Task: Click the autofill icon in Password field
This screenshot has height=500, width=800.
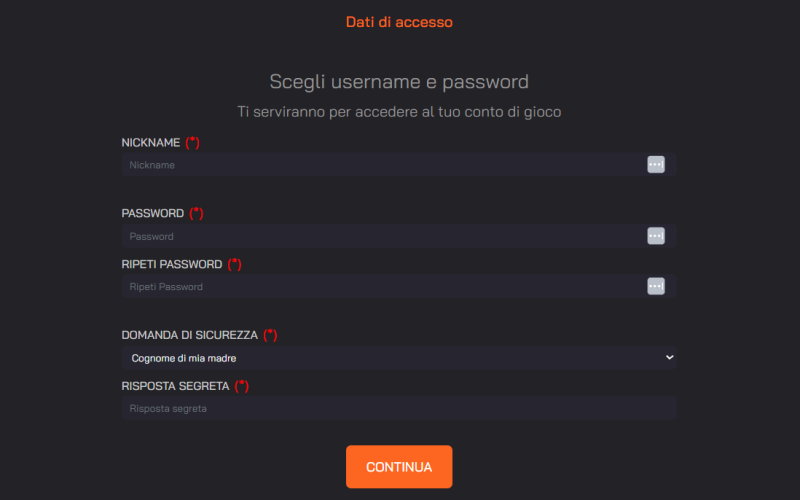Action: point(655,236)
